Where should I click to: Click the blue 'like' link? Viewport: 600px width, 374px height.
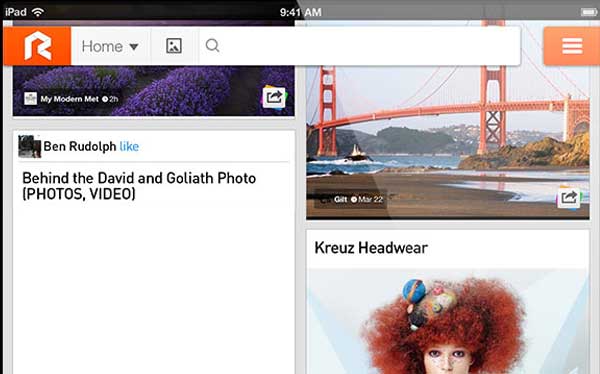pyautogui.click(x=129, y=146)
